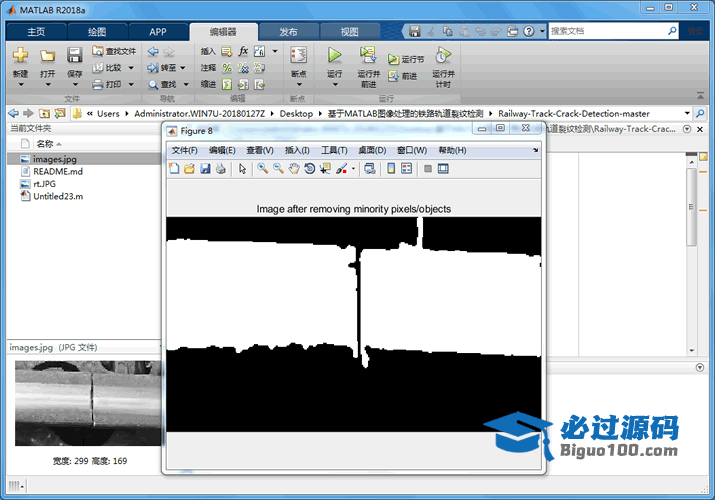Viewport: 715px width, 500px height.
Task: Click the Advance button
Action: click(402, 76)
